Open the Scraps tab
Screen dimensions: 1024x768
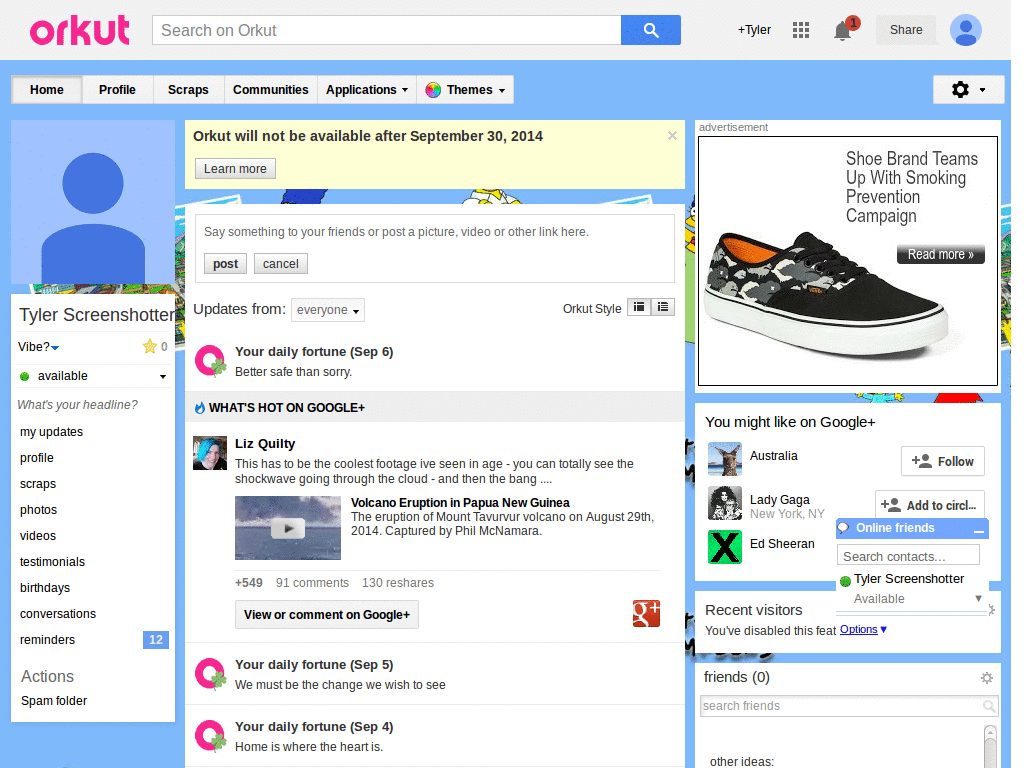click(188, 90)
